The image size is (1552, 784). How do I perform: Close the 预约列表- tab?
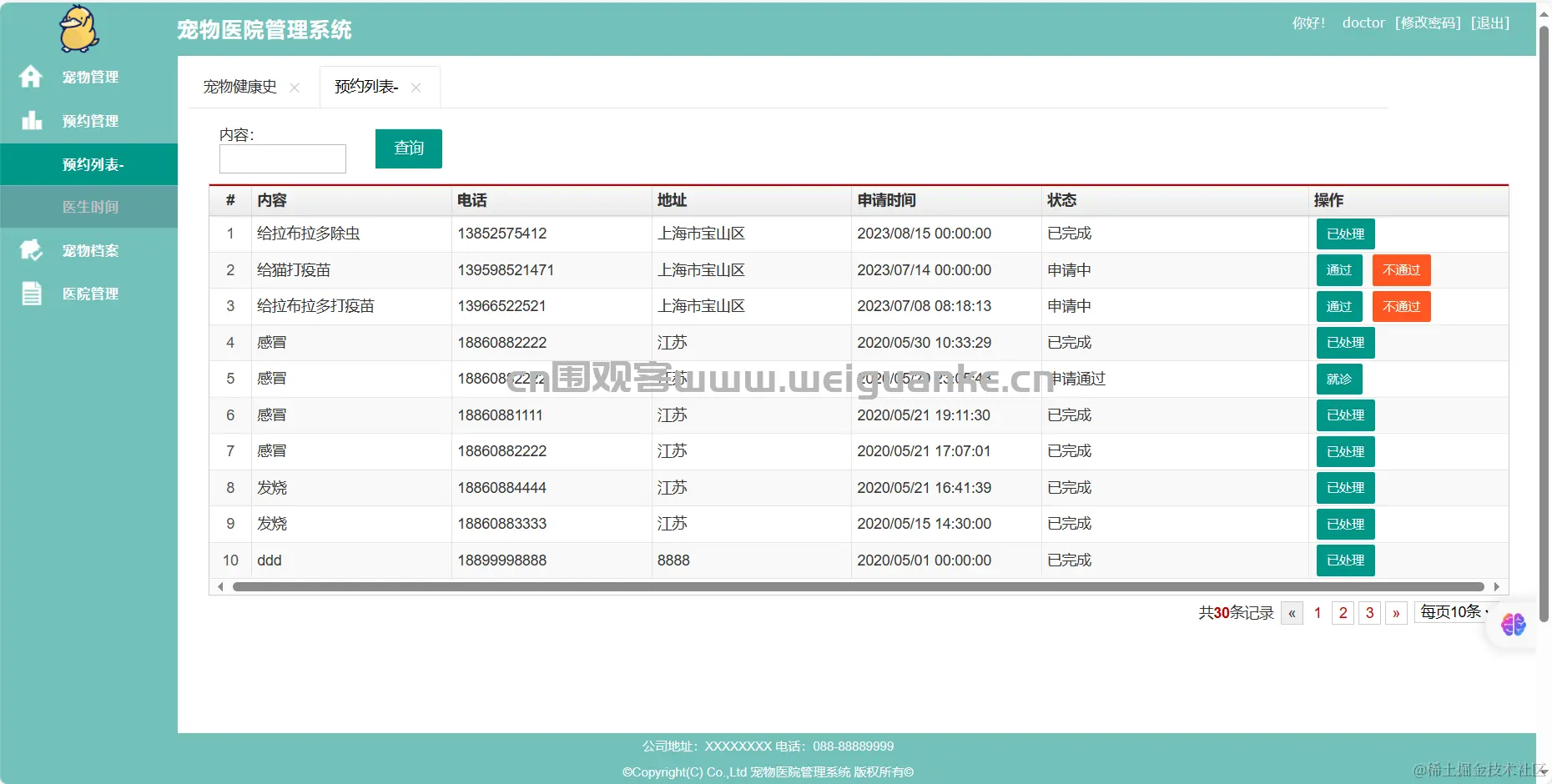click(416, 88)
